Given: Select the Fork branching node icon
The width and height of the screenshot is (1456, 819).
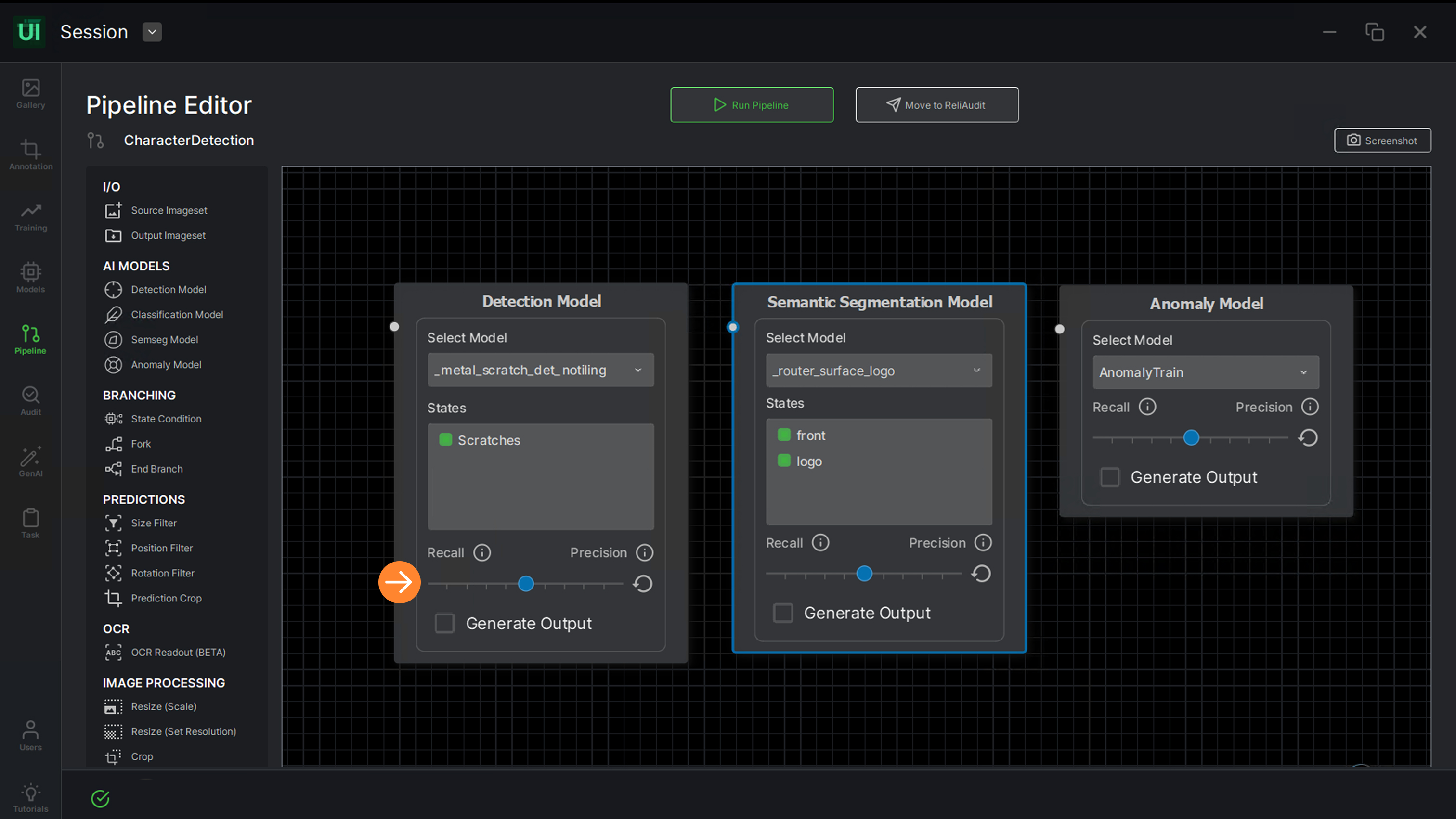Looking at the screenshot, I should click(113, 444).
